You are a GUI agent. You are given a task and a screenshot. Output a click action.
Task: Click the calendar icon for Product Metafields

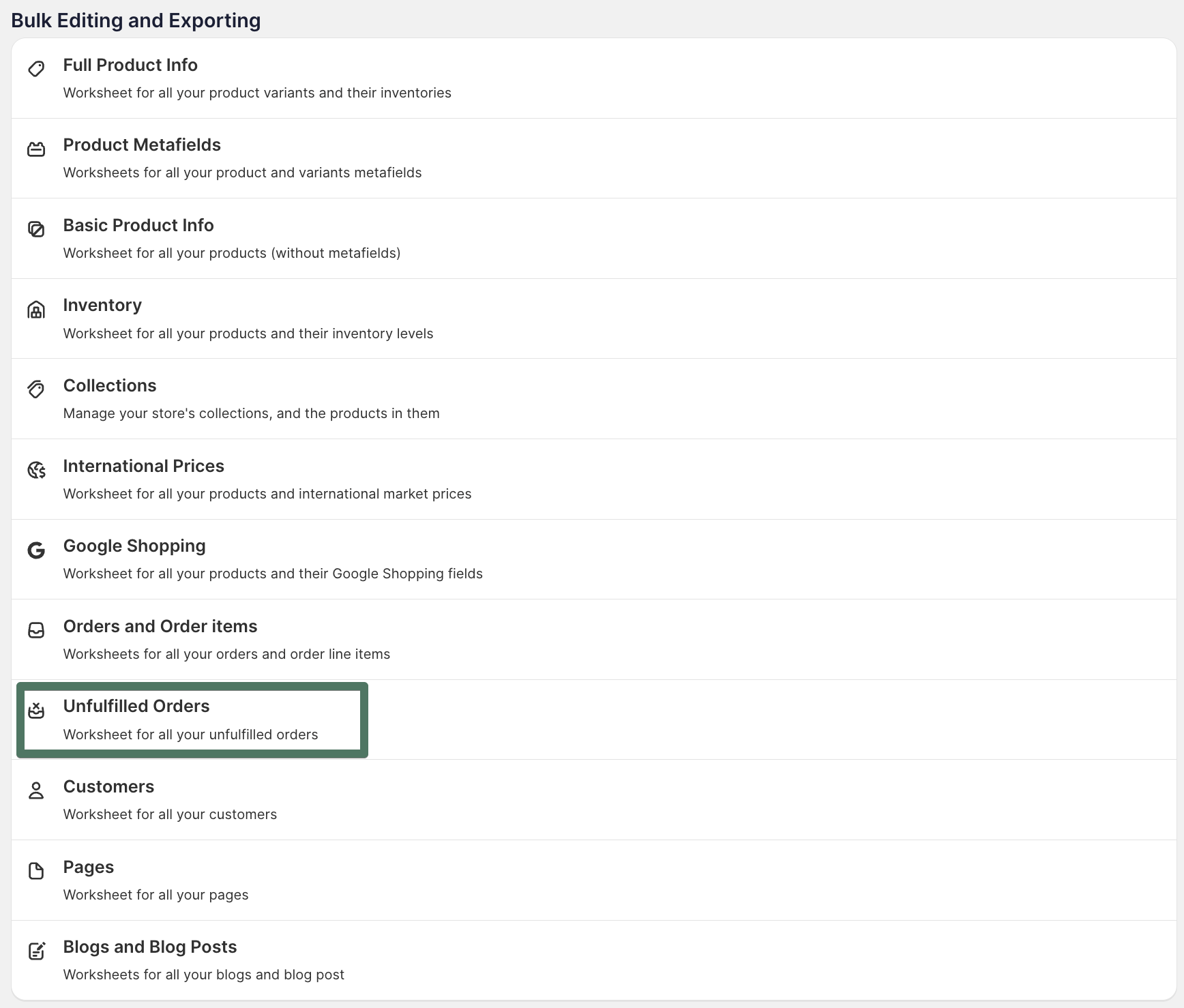36,149
